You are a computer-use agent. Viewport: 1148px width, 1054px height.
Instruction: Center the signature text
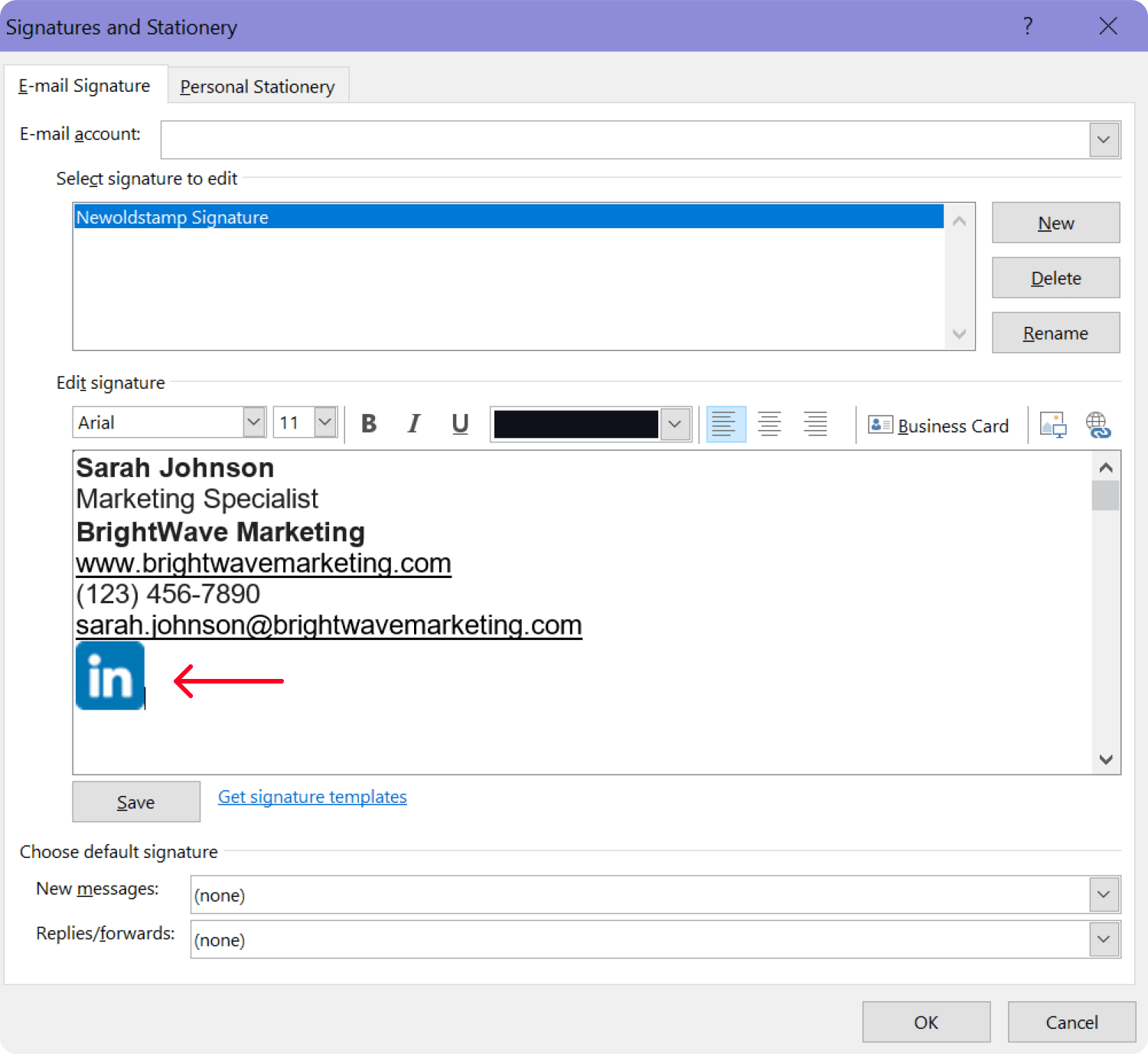click(770, 423)
